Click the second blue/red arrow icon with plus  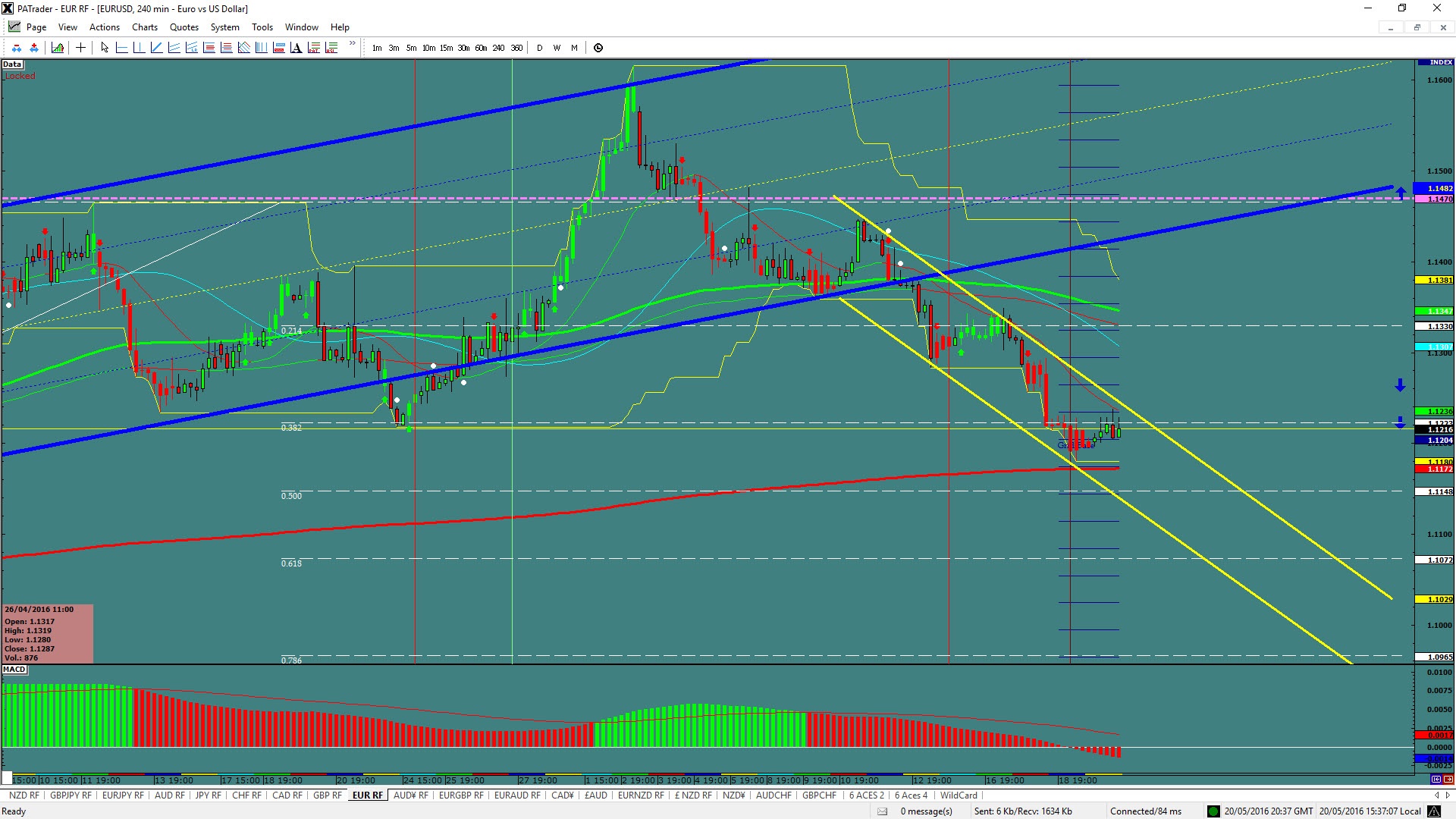point(34,48)
